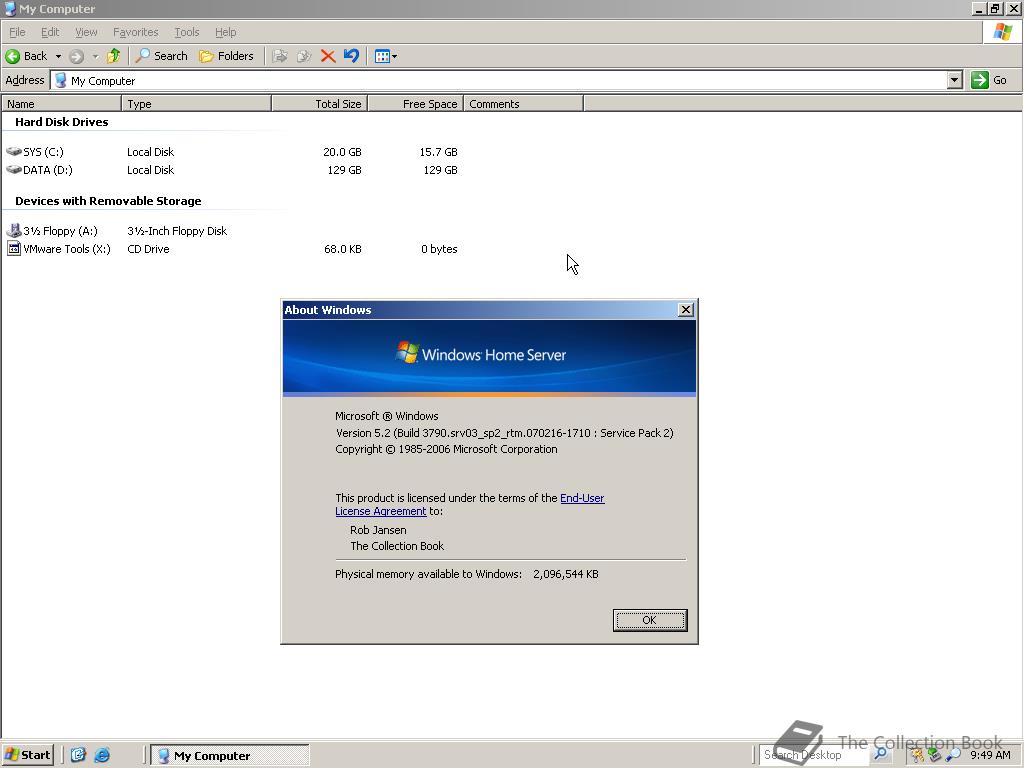This screenshot has height=768, width=1024.
Task: Click the 15.7 GB free space value
Action: tap(438, 152)
